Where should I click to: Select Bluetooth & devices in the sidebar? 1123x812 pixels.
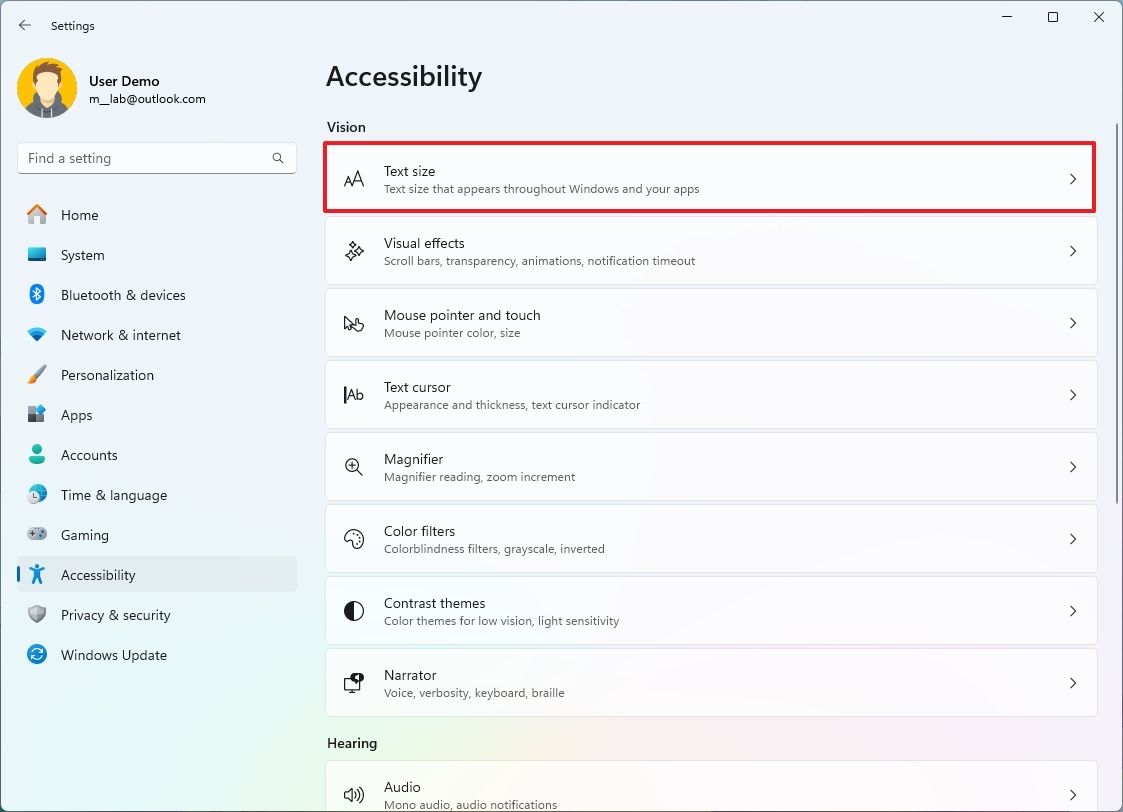coord(122,295)
